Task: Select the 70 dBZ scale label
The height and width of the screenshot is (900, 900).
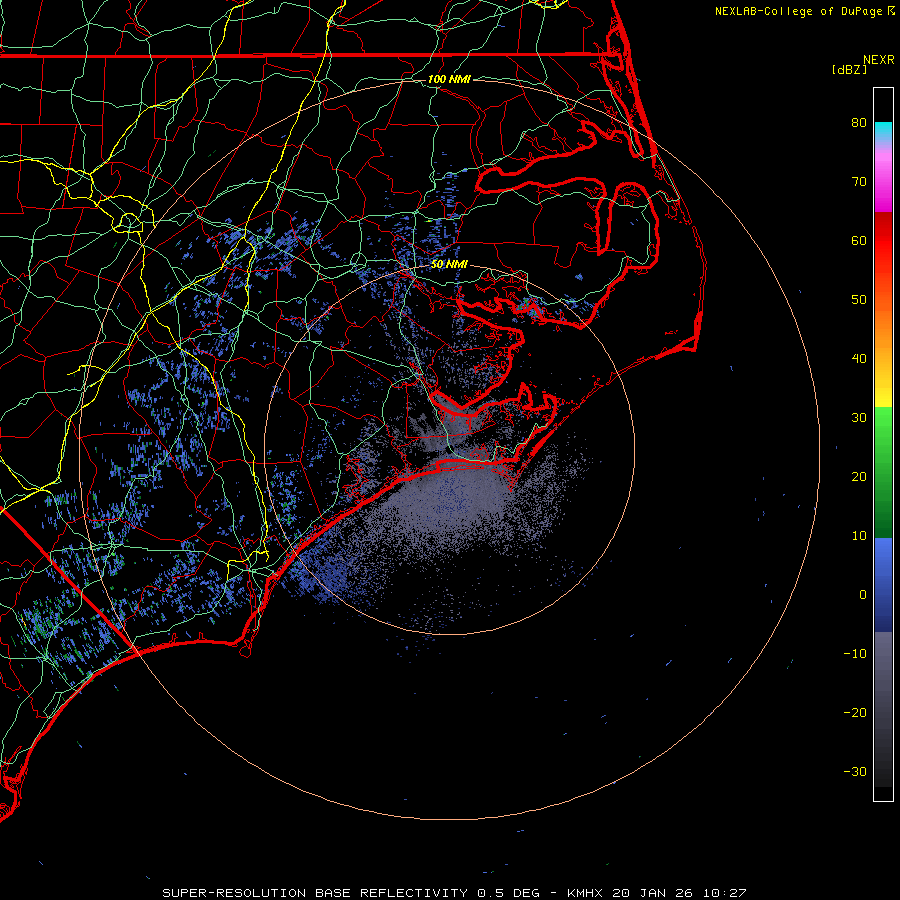Action: pos(859,182)
